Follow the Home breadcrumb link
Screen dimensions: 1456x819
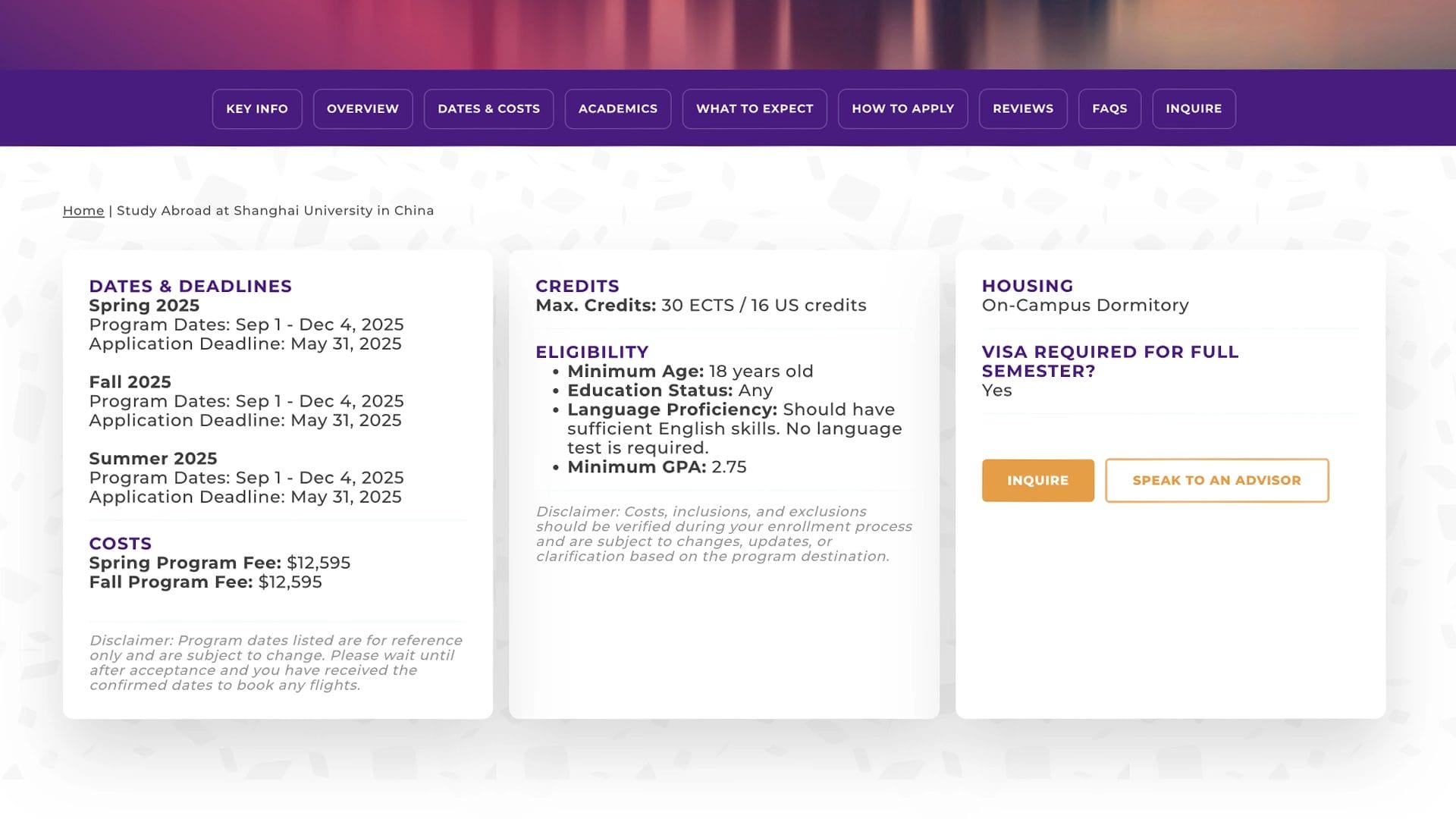(83, 211)
